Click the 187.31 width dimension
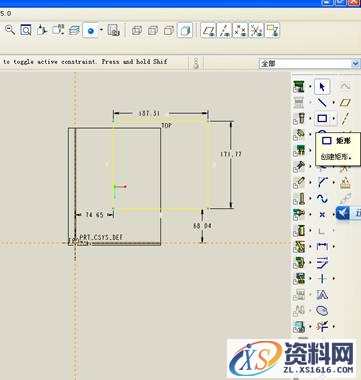361x380 pixels. pyautogui.click(x=149, y=113)
